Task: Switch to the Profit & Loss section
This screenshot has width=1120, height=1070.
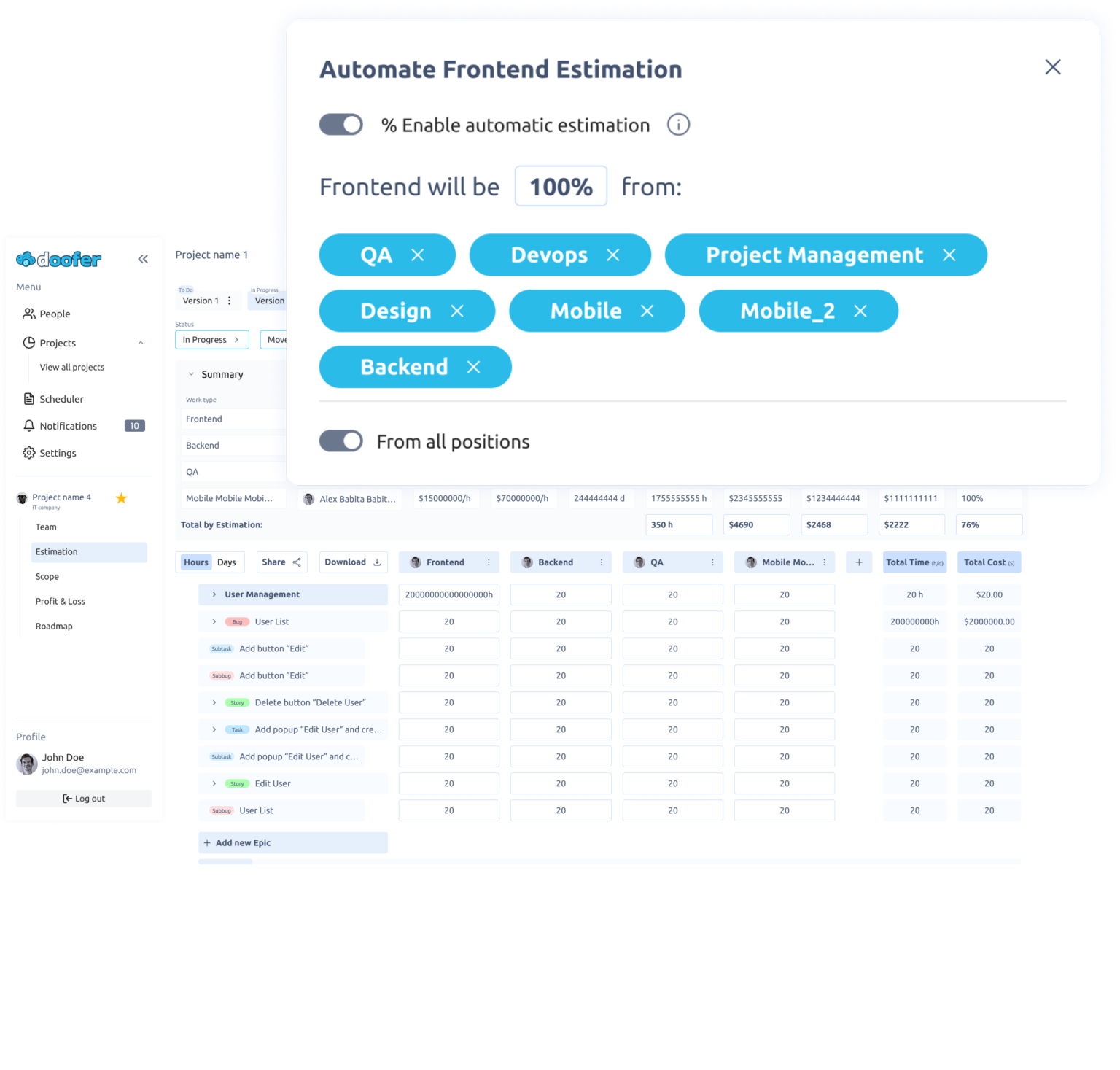Action: (x=60, y=601)
